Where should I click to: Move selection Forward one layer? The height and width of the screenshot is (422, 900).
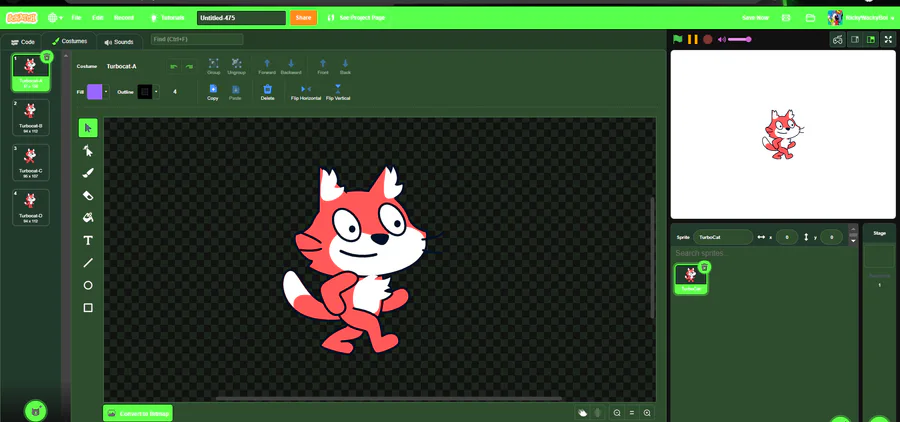coord(267,67)
